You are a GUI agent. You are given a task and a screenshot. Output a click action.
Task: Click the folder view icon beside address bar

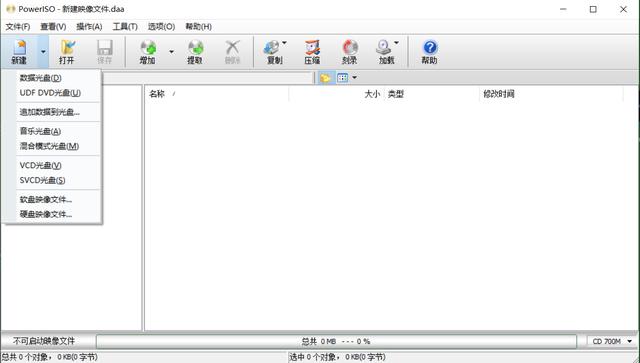click(325, 78)
